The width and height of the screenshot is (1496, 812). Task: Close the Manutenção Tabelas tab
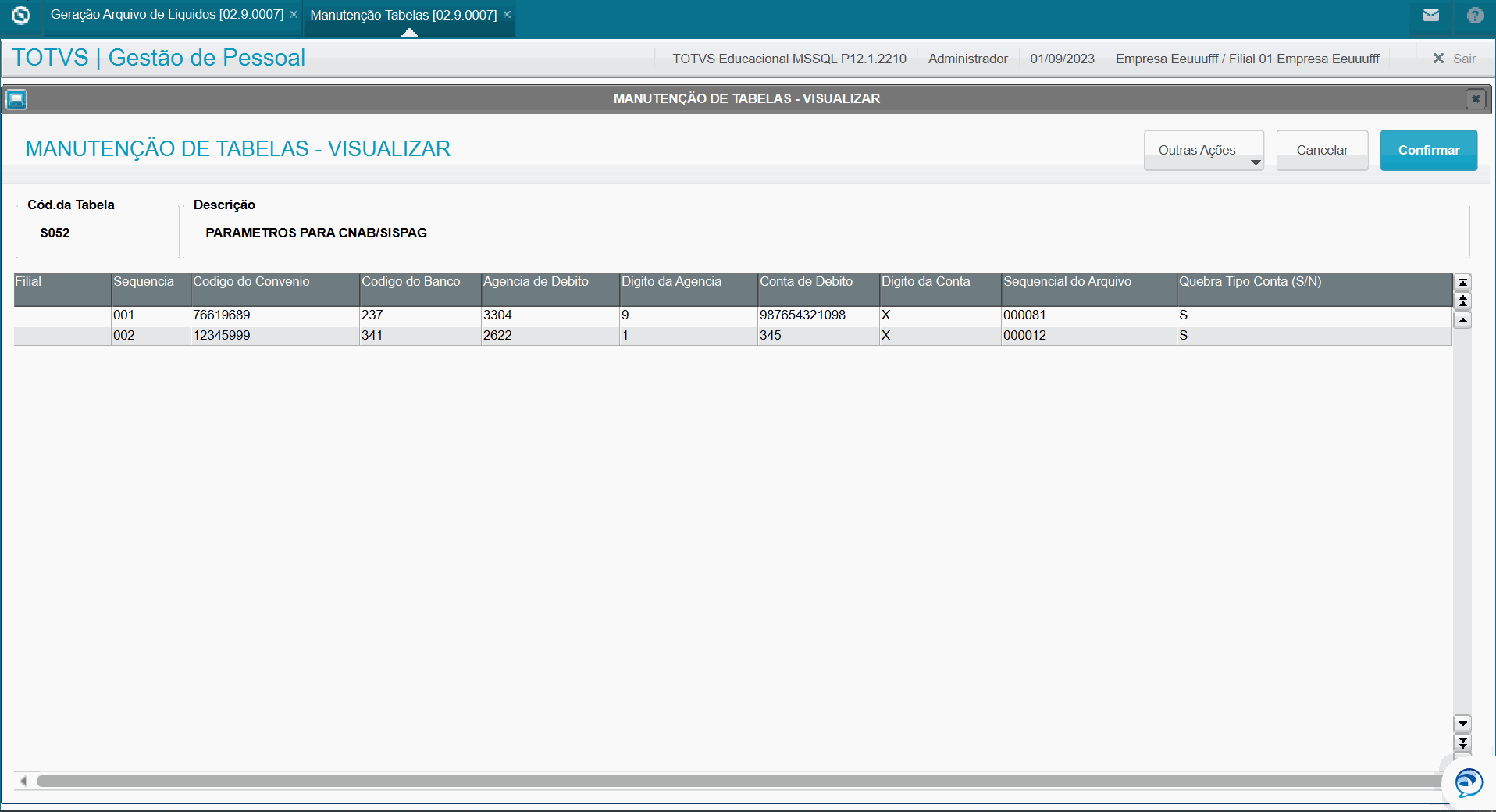(x=507, y=15)
